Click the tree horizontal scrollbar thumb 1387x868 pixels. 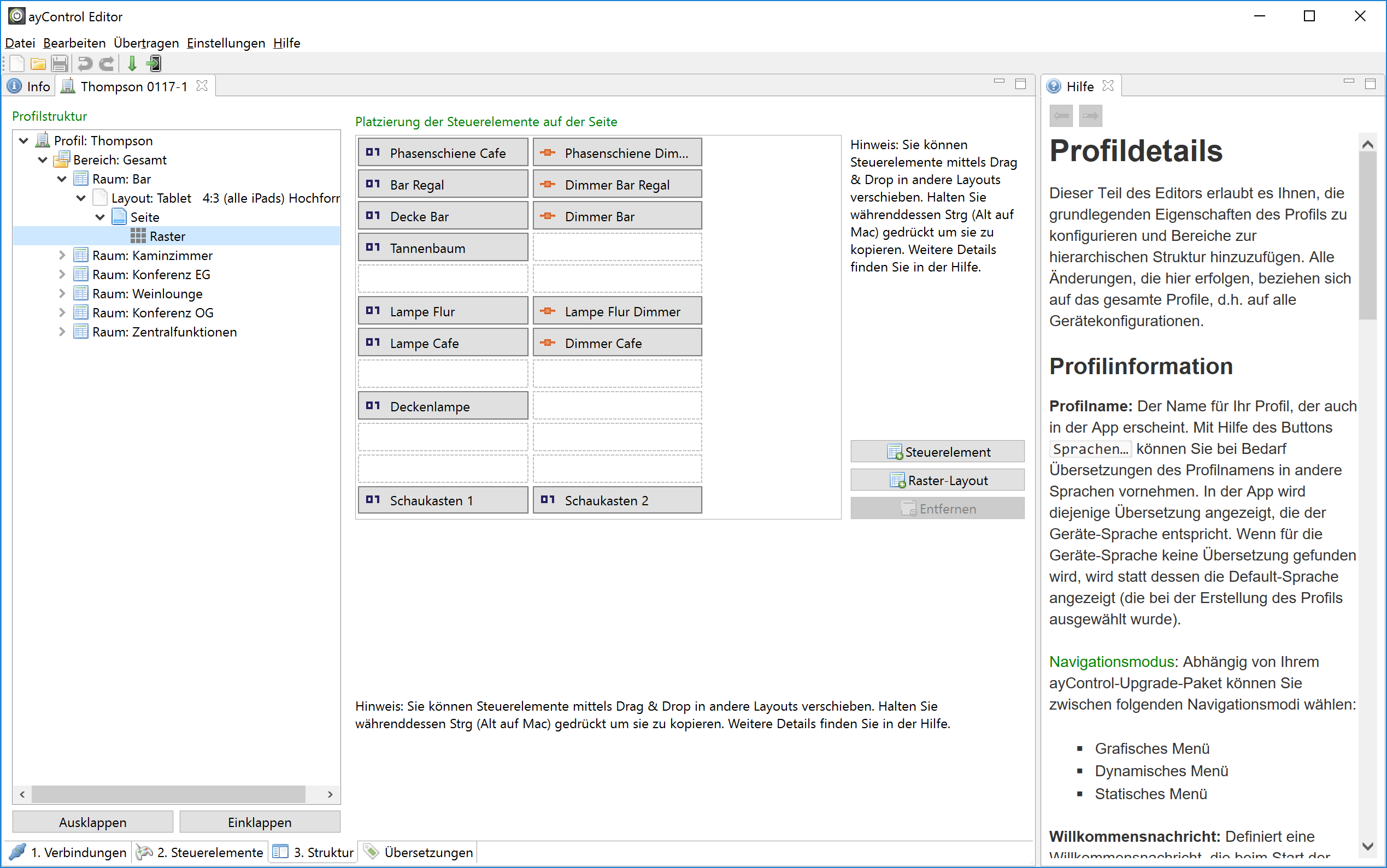tap(168, 794)
